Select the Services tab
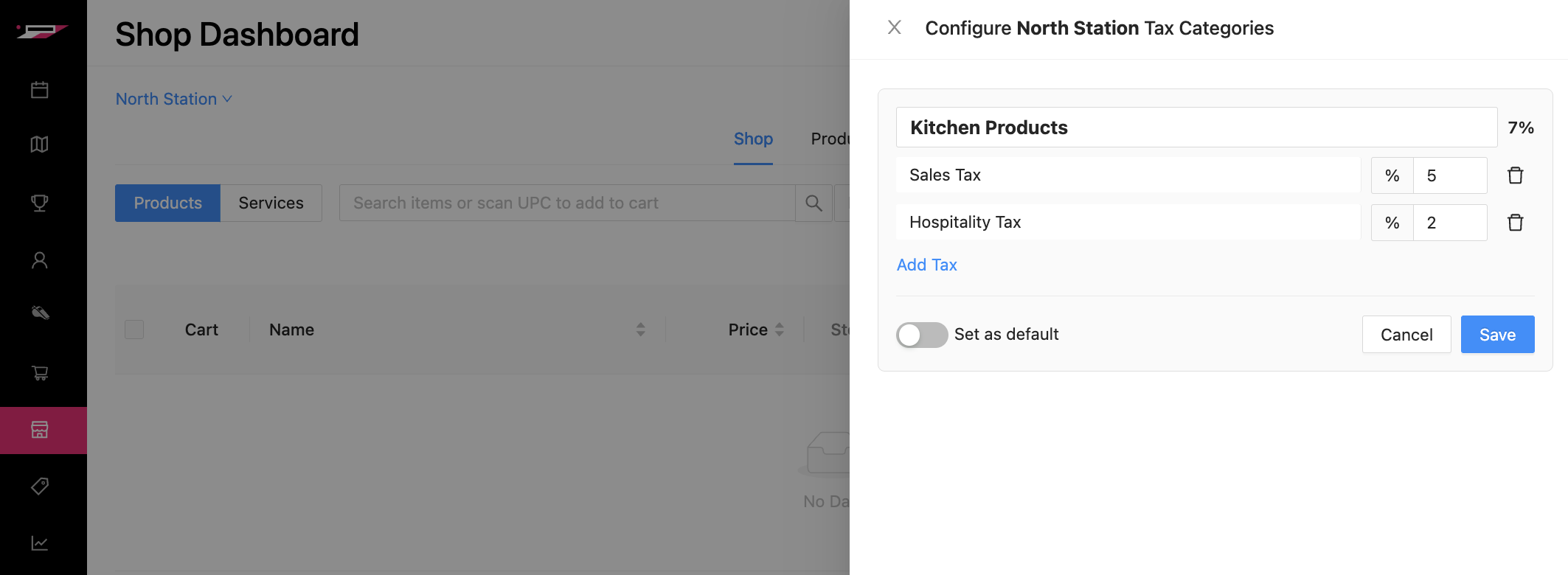 click(271, 203)
